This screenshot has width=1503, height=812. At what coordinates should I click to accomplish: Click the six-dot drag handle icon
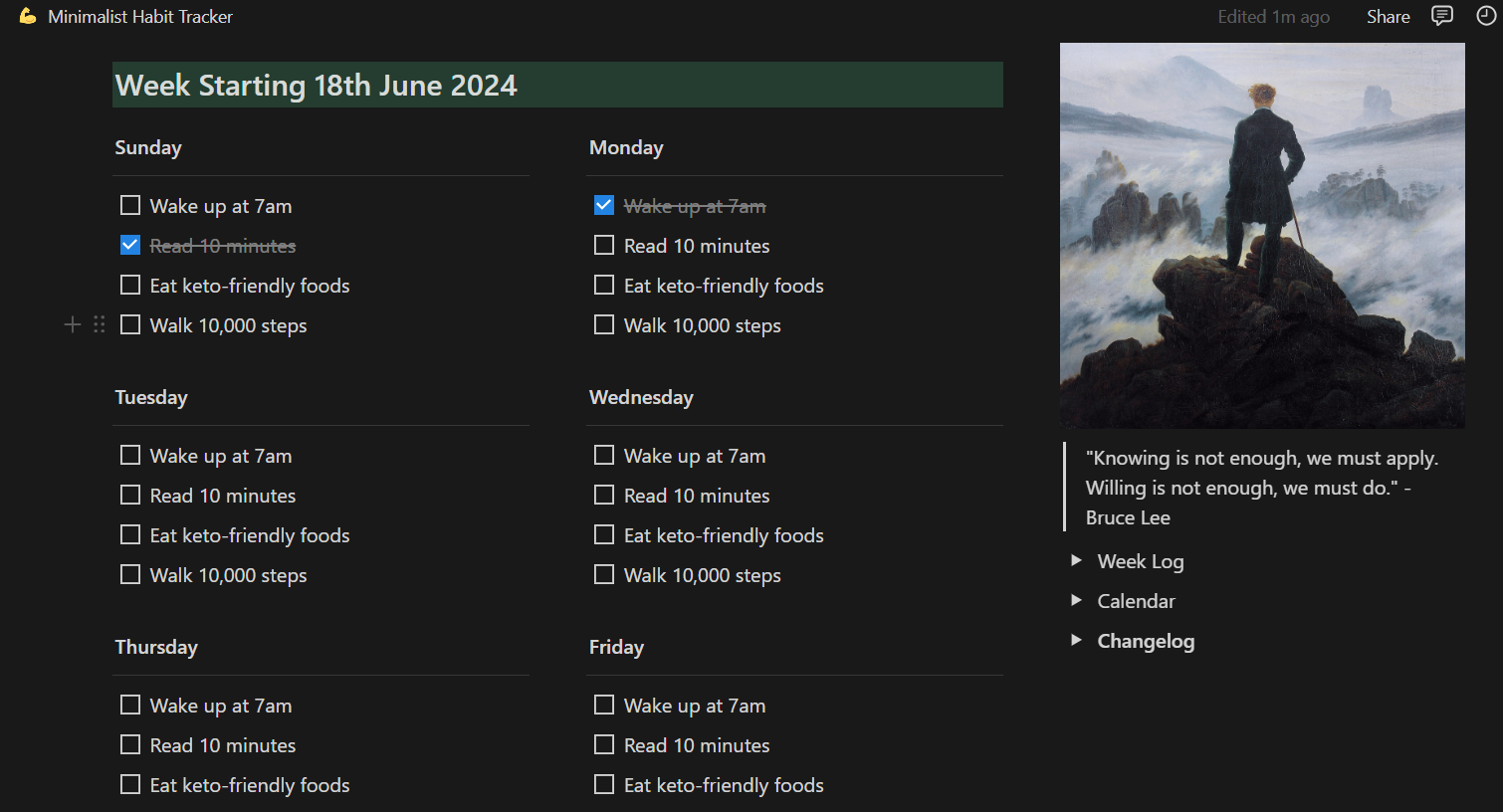[x=99, y=324]
